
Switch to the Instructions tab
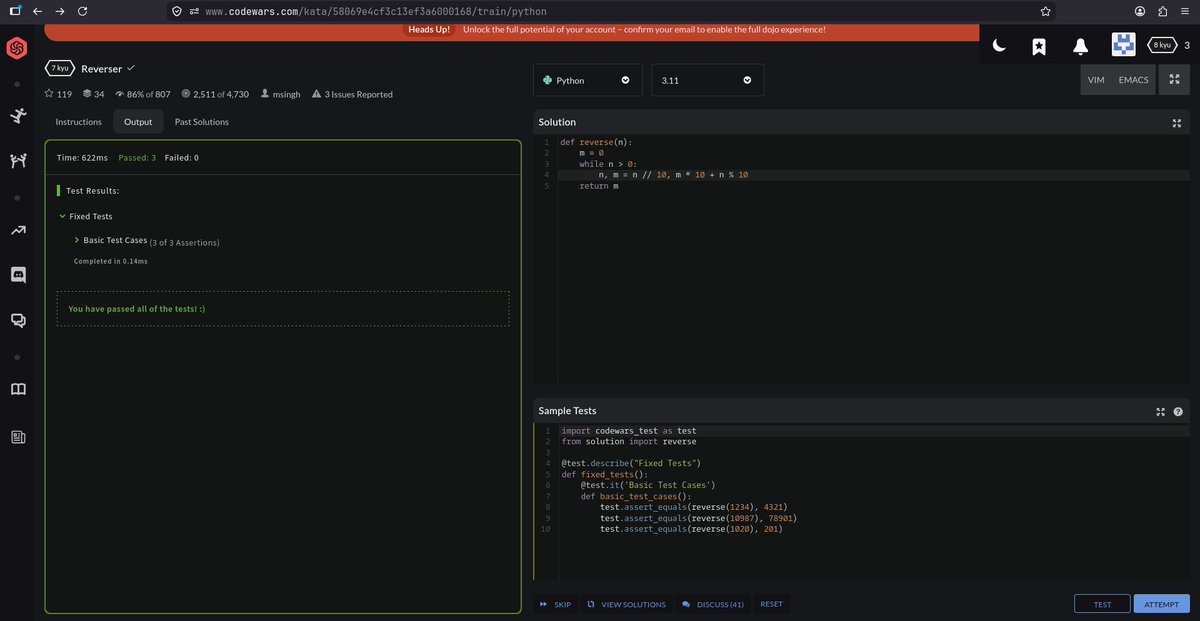pos(78,122)
